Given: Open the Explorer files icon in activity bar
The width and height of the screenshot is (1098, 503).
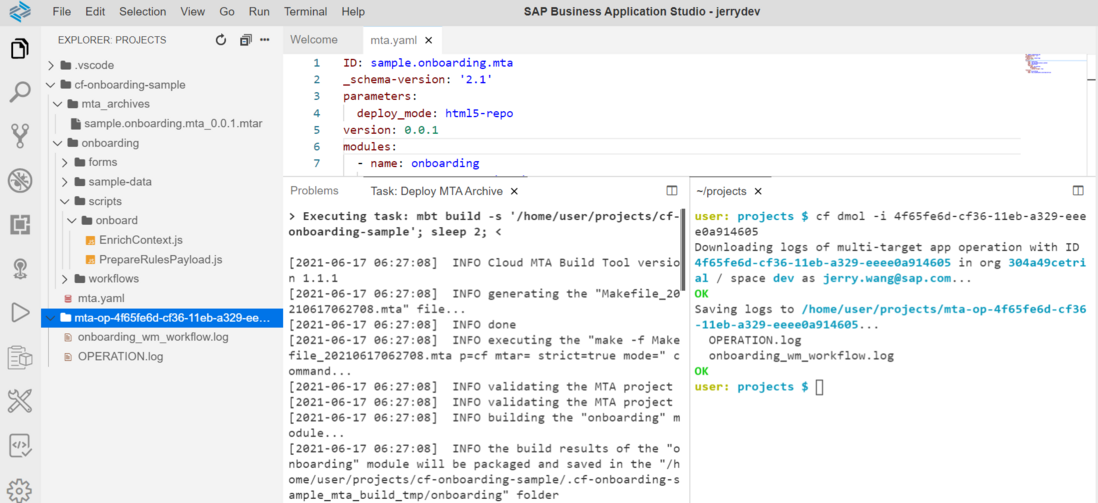Looking at the screenshot, I should [20, 48].
